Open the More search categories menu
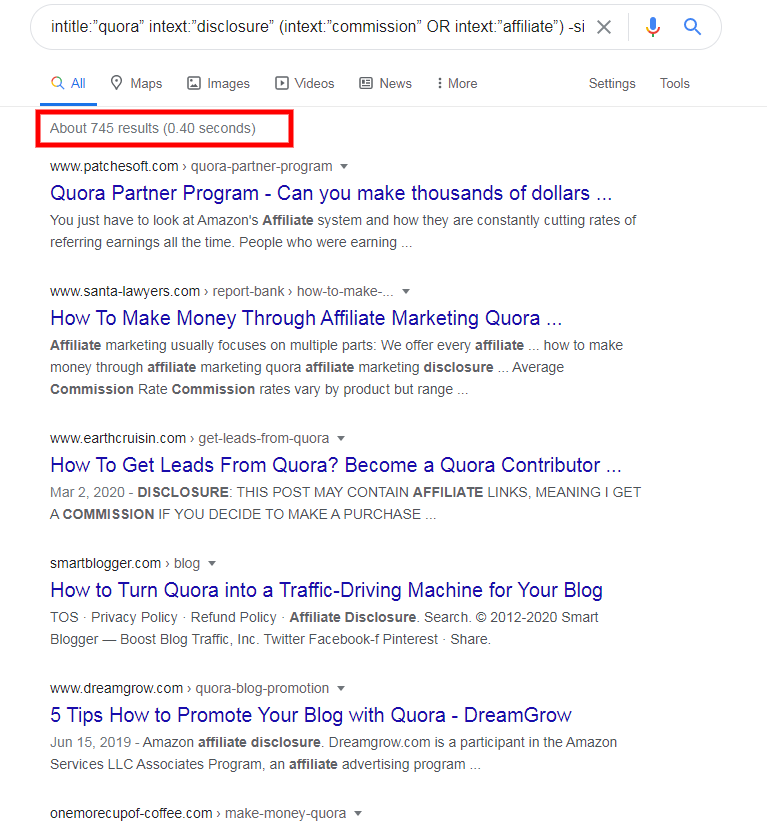This screenshot has width=767, height=832. click(x=457, y=83)
